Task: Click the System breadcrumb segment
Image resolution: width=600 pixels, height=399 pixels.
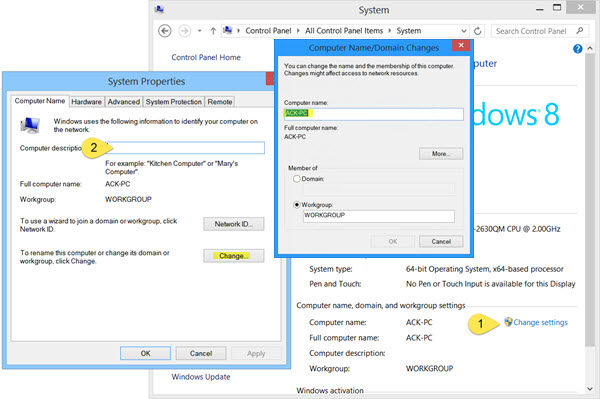Action: [408, 31]
